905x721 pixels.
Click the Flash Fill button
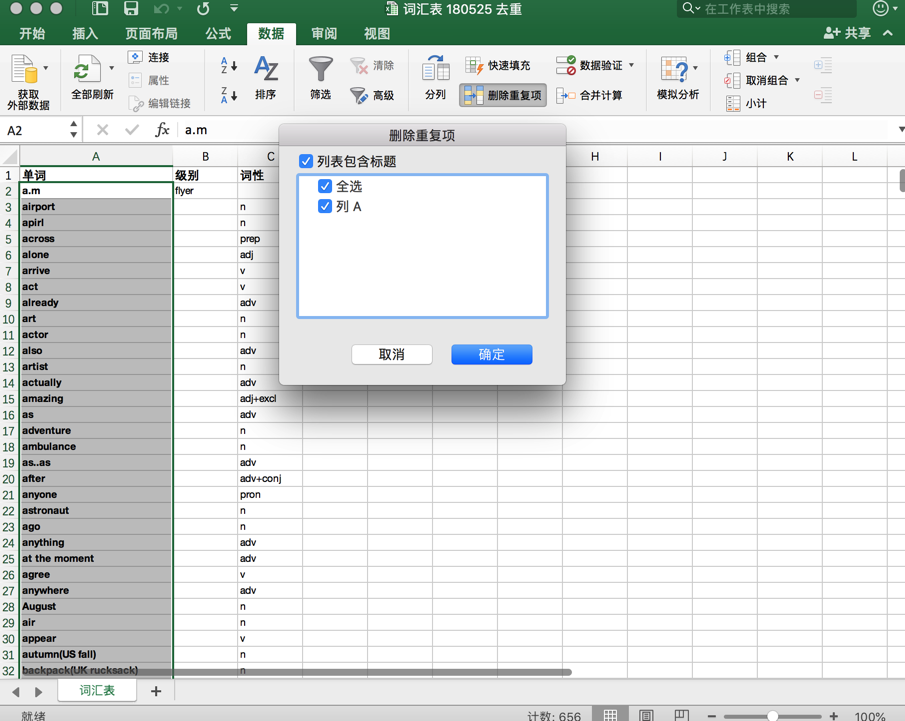[x=498, y=65]
